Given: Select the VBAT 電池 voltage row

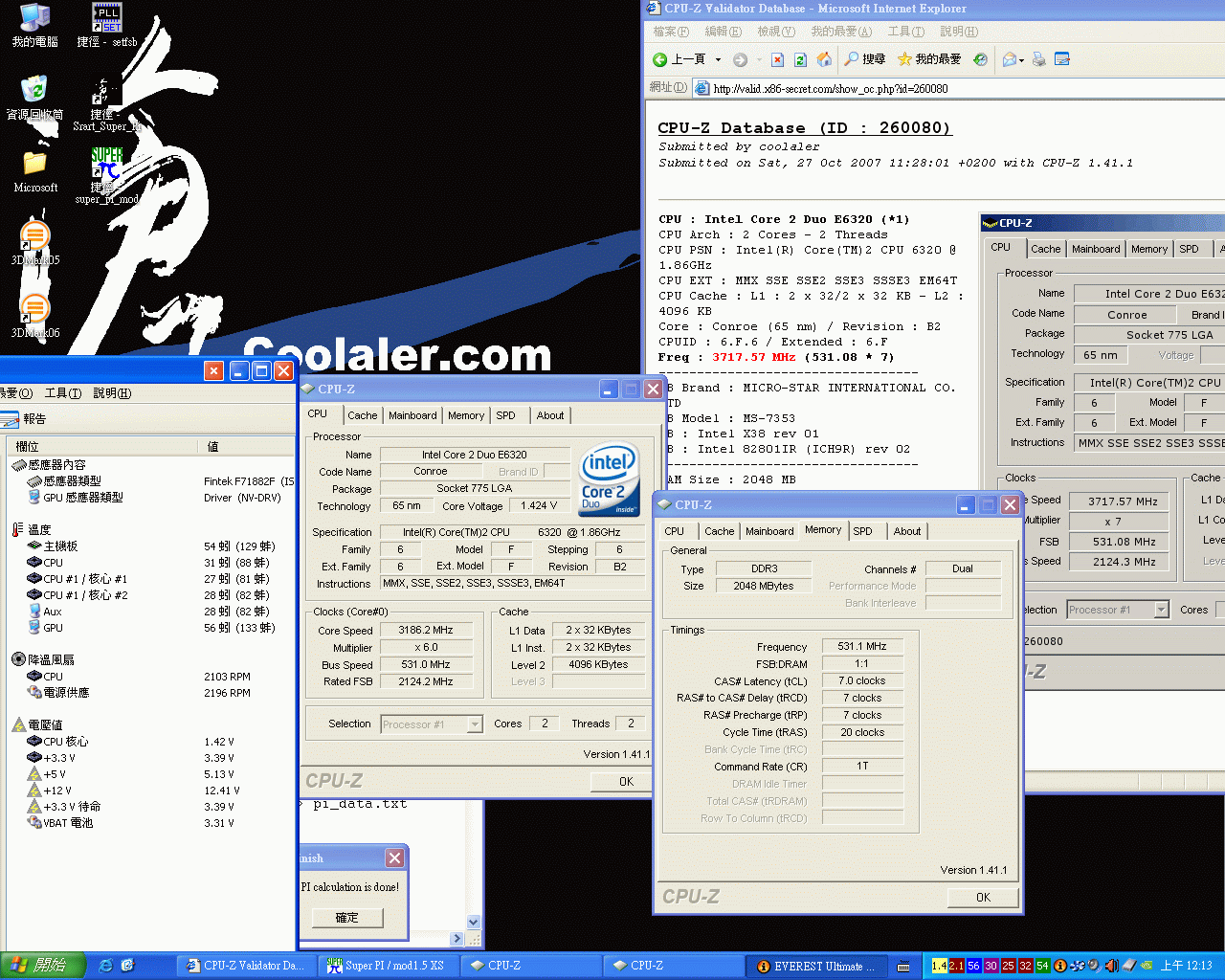Looking at the screenshot, I should pos(151,823).
